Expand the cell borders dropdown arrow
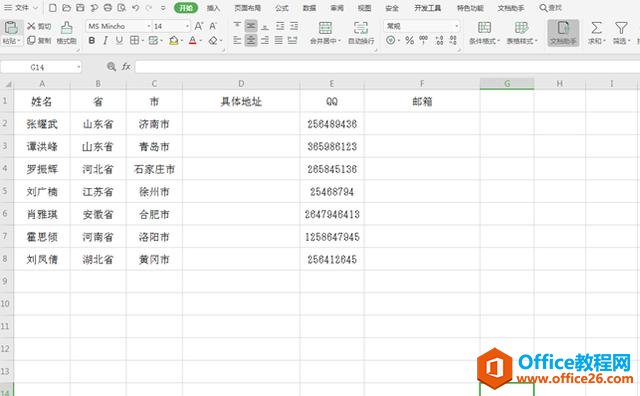 [142, 40]
